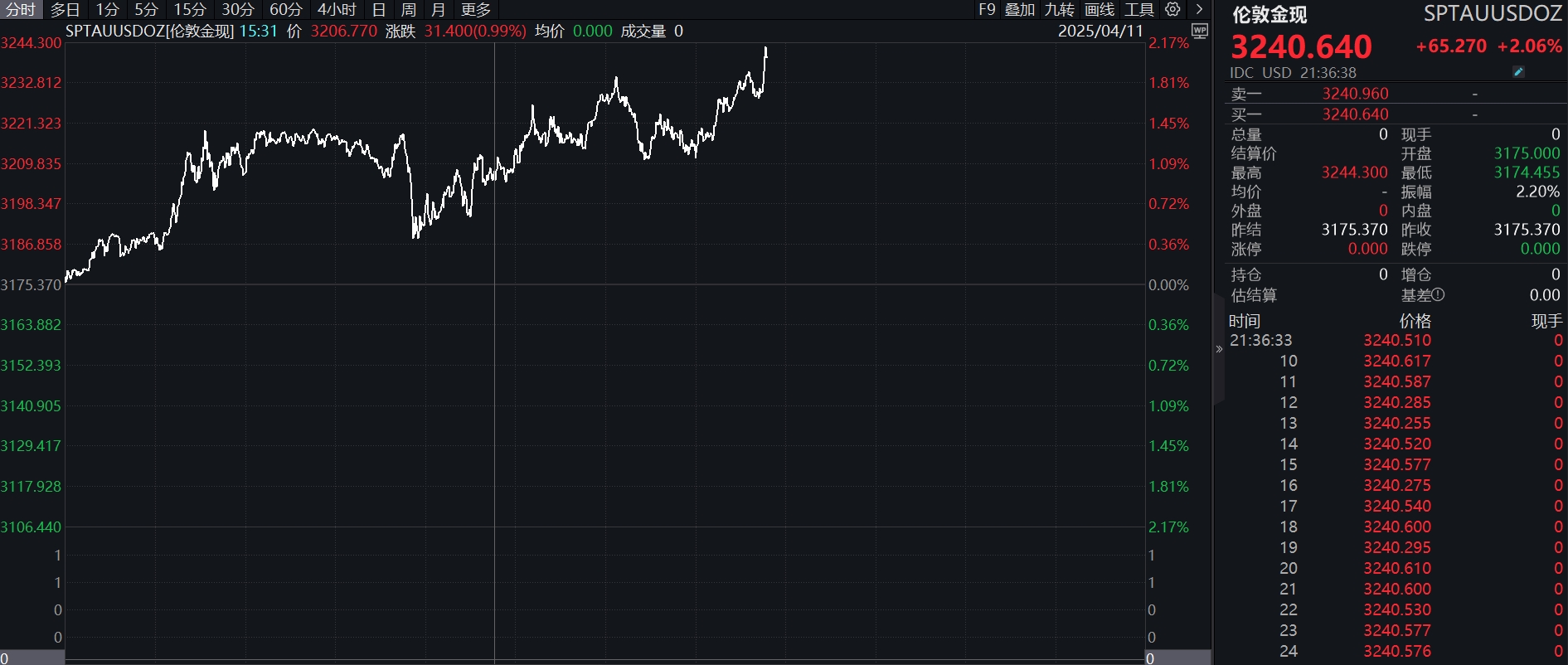Click the 基差 info icon
This screenshot has width=1568, height=665.
(x=1438, y=294)
